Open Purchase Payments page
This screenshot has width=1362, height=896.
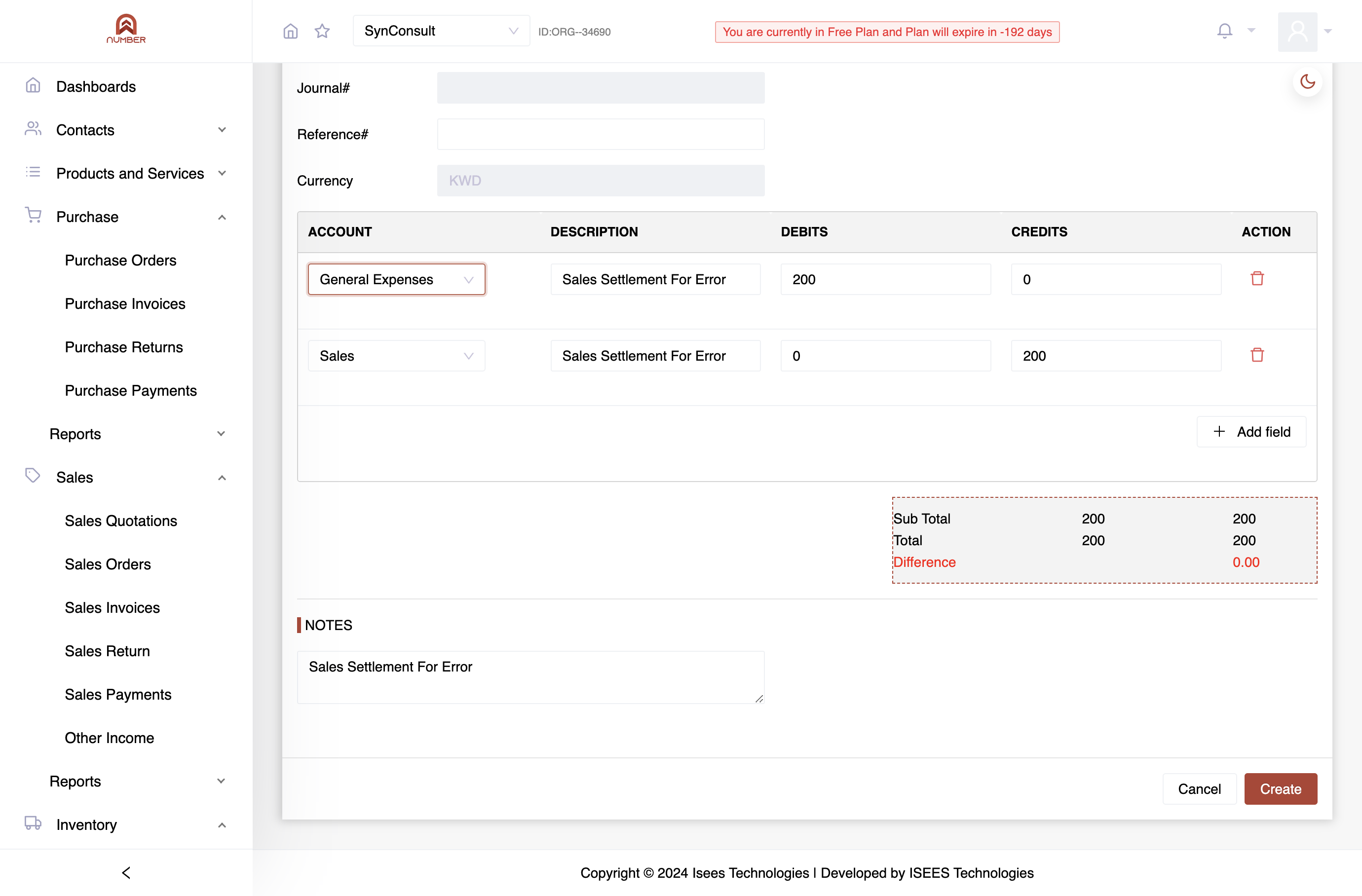(x=130, y=391)
